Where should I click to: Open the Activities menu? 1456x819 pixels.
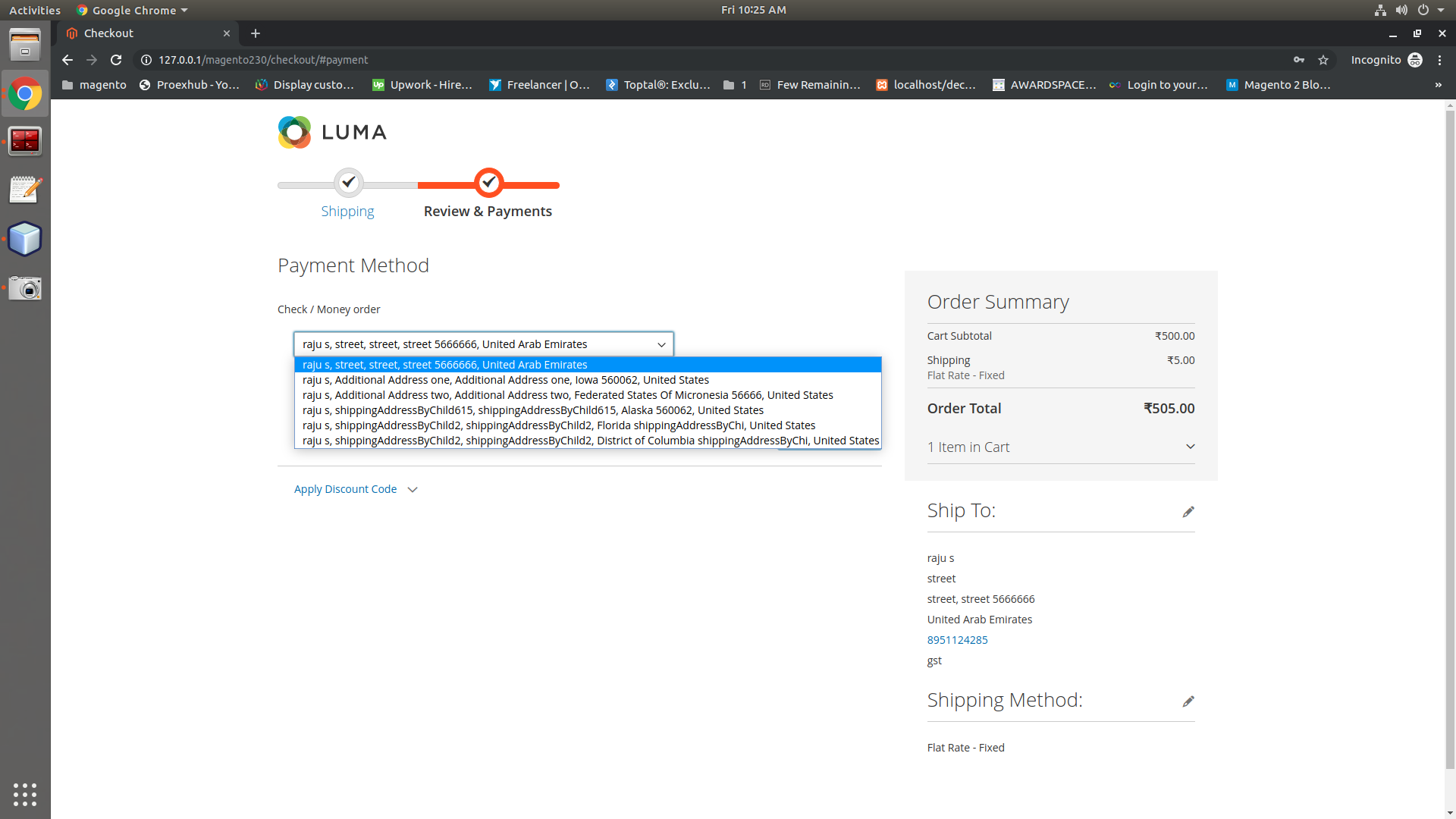(x=35, y=10)
